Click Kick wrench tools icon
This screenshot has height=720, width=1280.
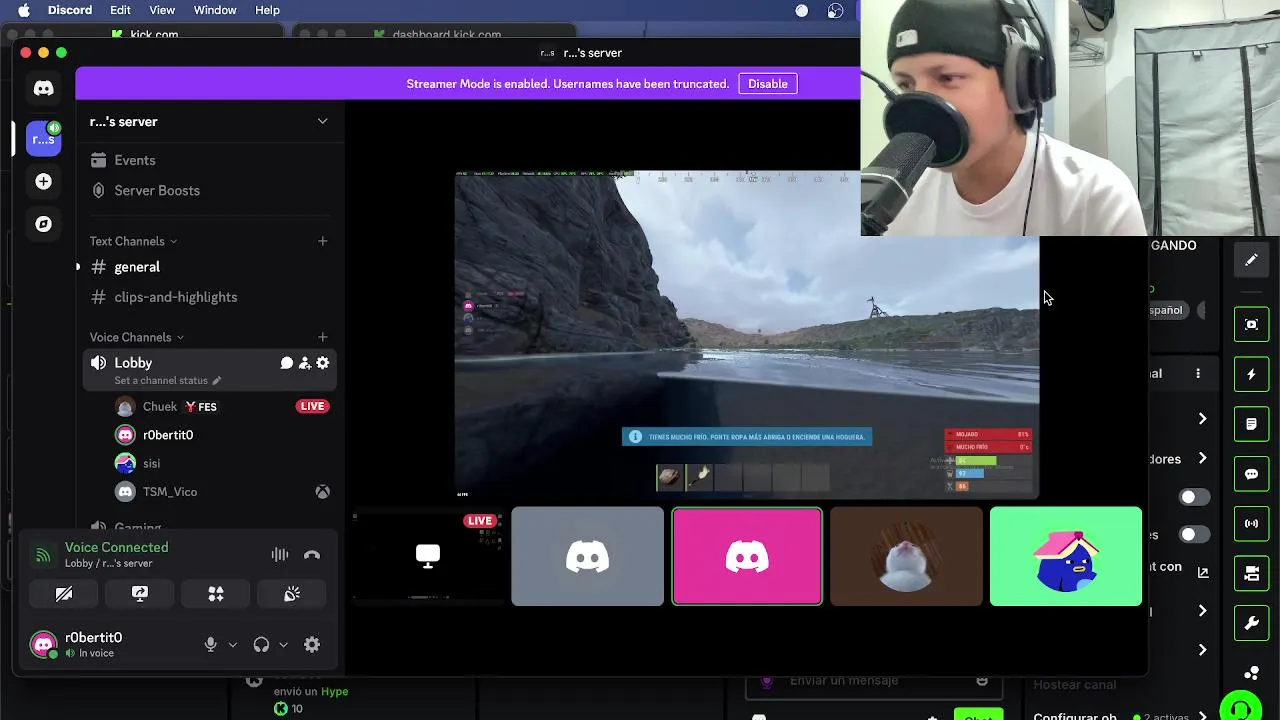(1251, 624)
